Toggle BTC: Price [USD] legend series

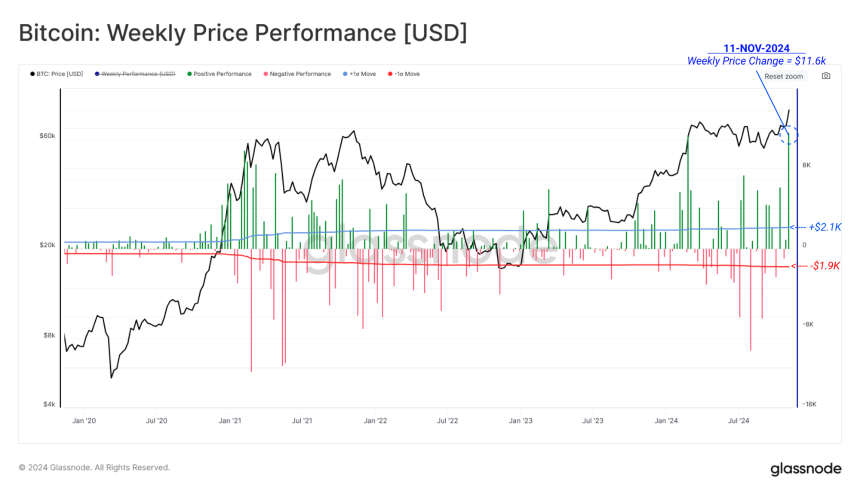56,73
